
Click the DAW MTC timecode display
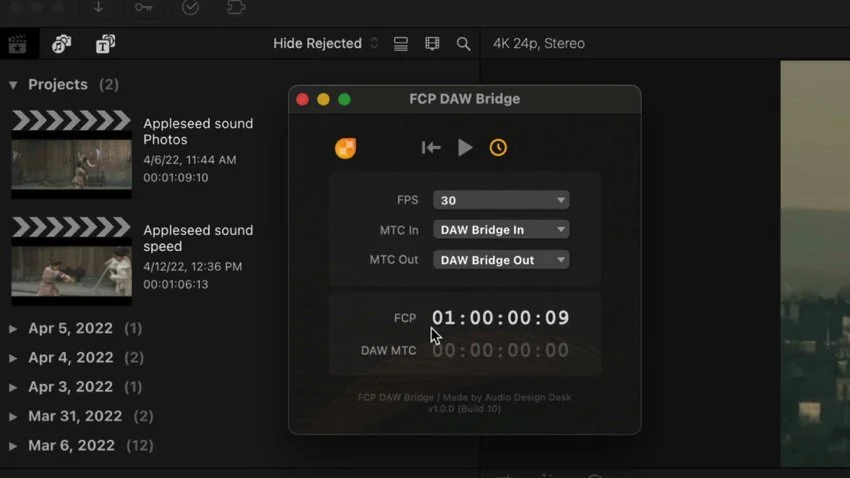click(500, 351)
